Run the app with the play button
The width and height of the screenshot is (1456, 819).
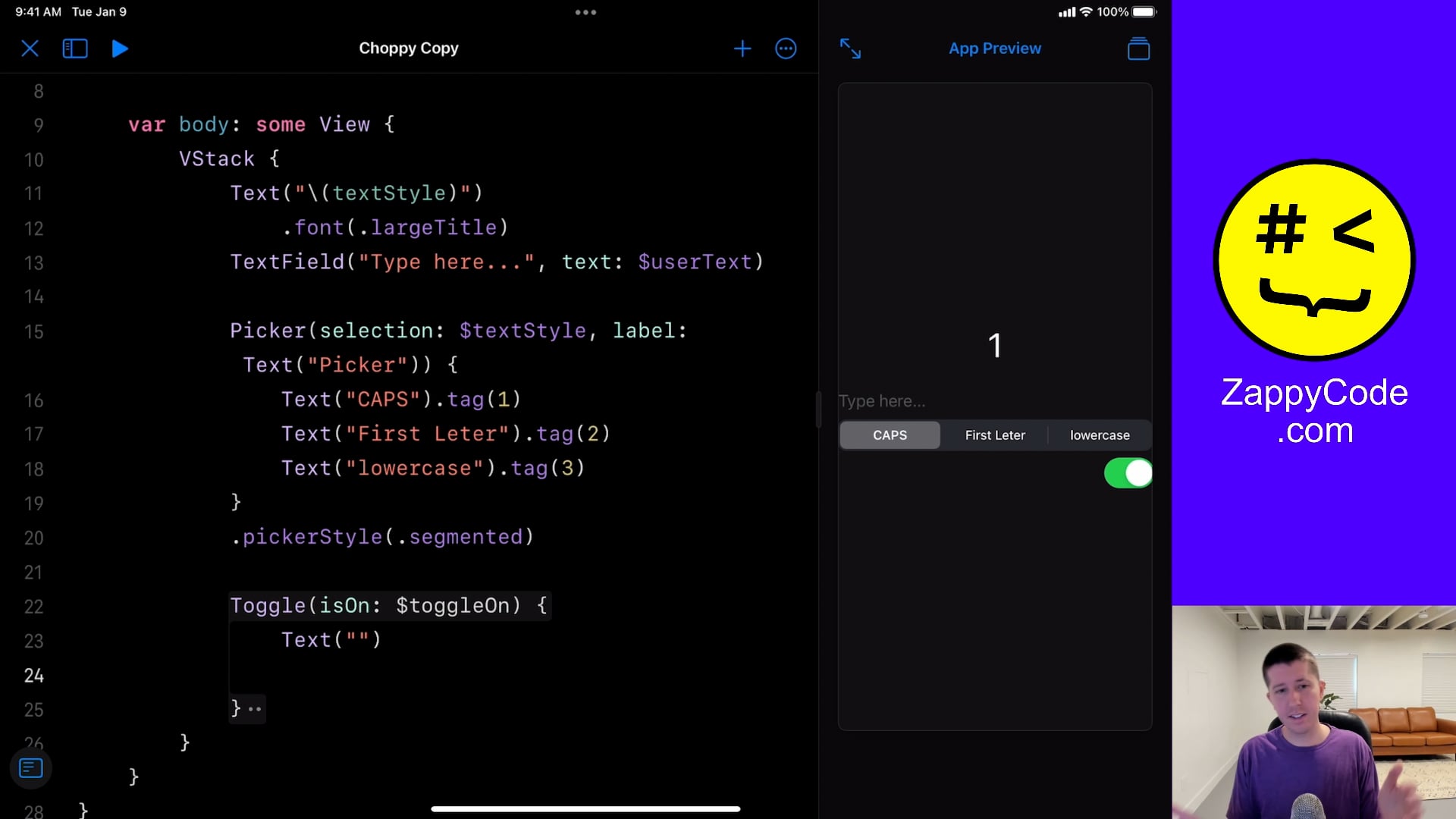(x=120, y=49)
